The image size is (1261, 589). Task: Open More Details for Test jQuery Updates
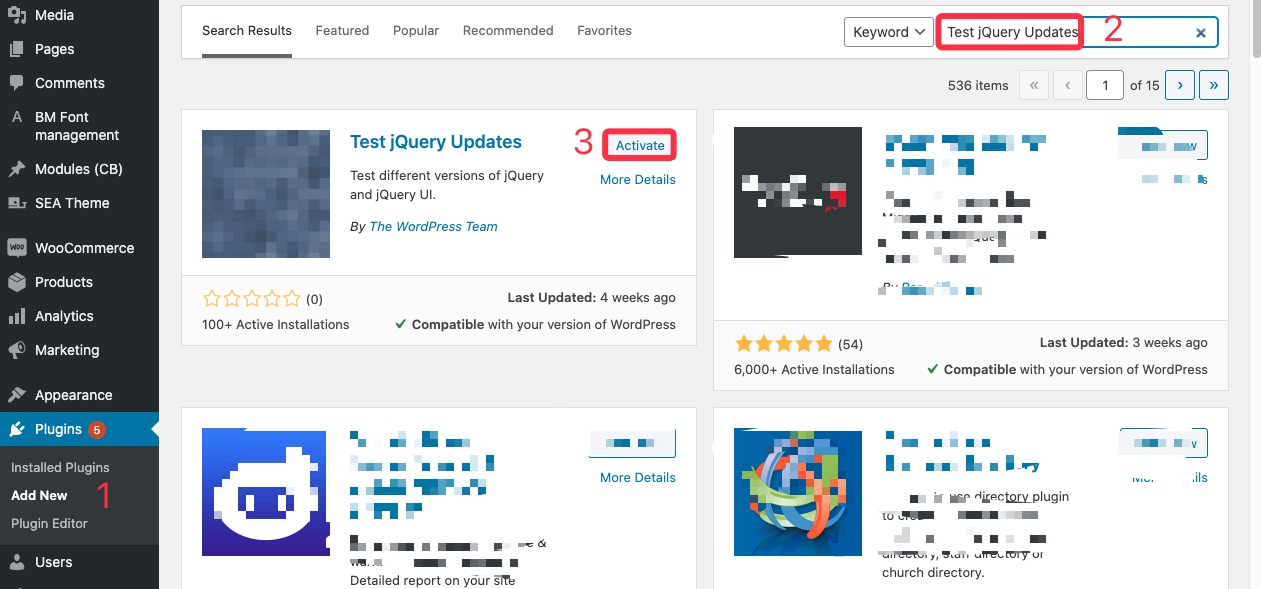click(638, 180)
